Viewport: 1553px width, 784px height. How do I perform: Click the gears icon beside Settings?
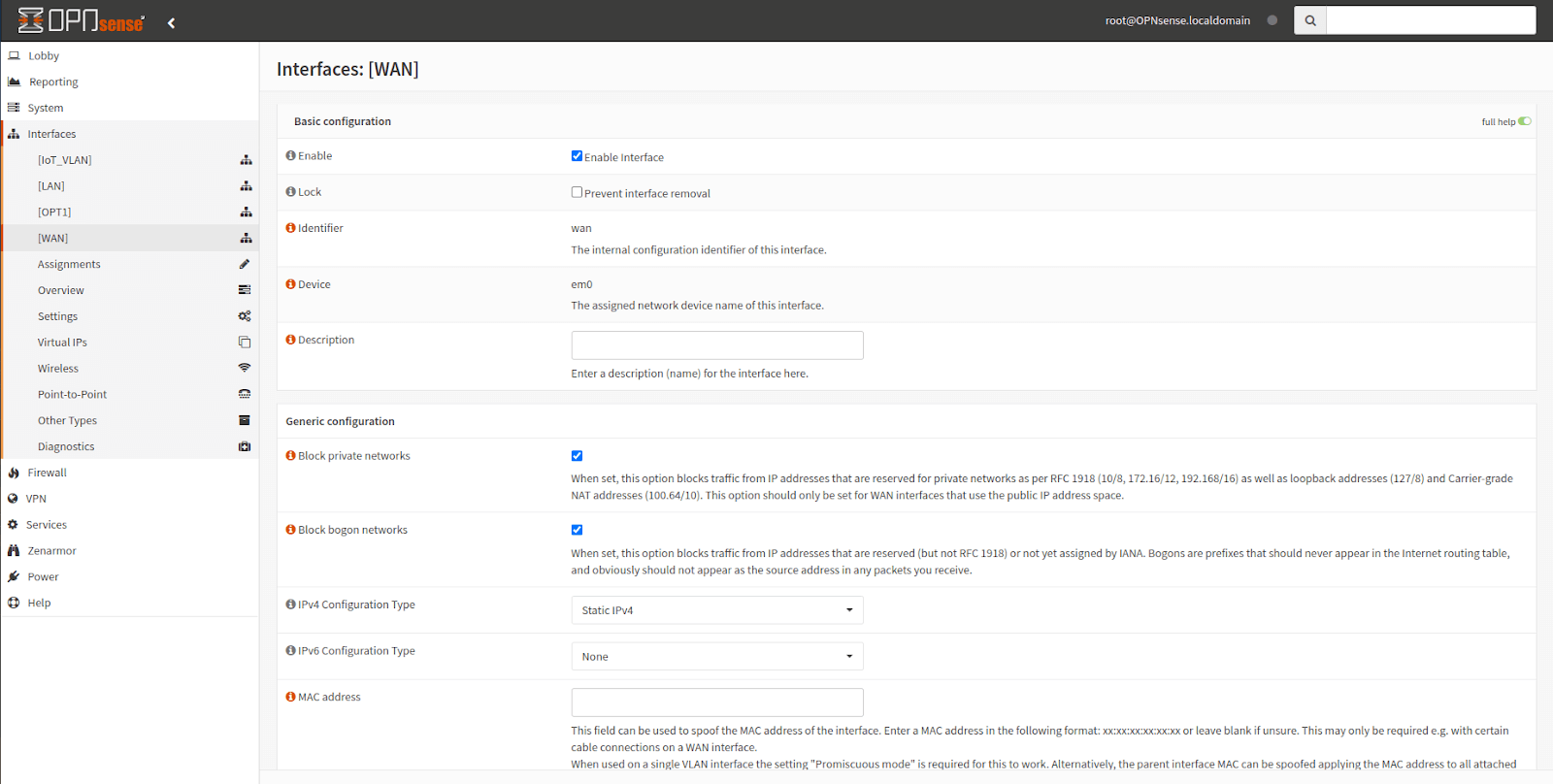(x=245, y=316)
